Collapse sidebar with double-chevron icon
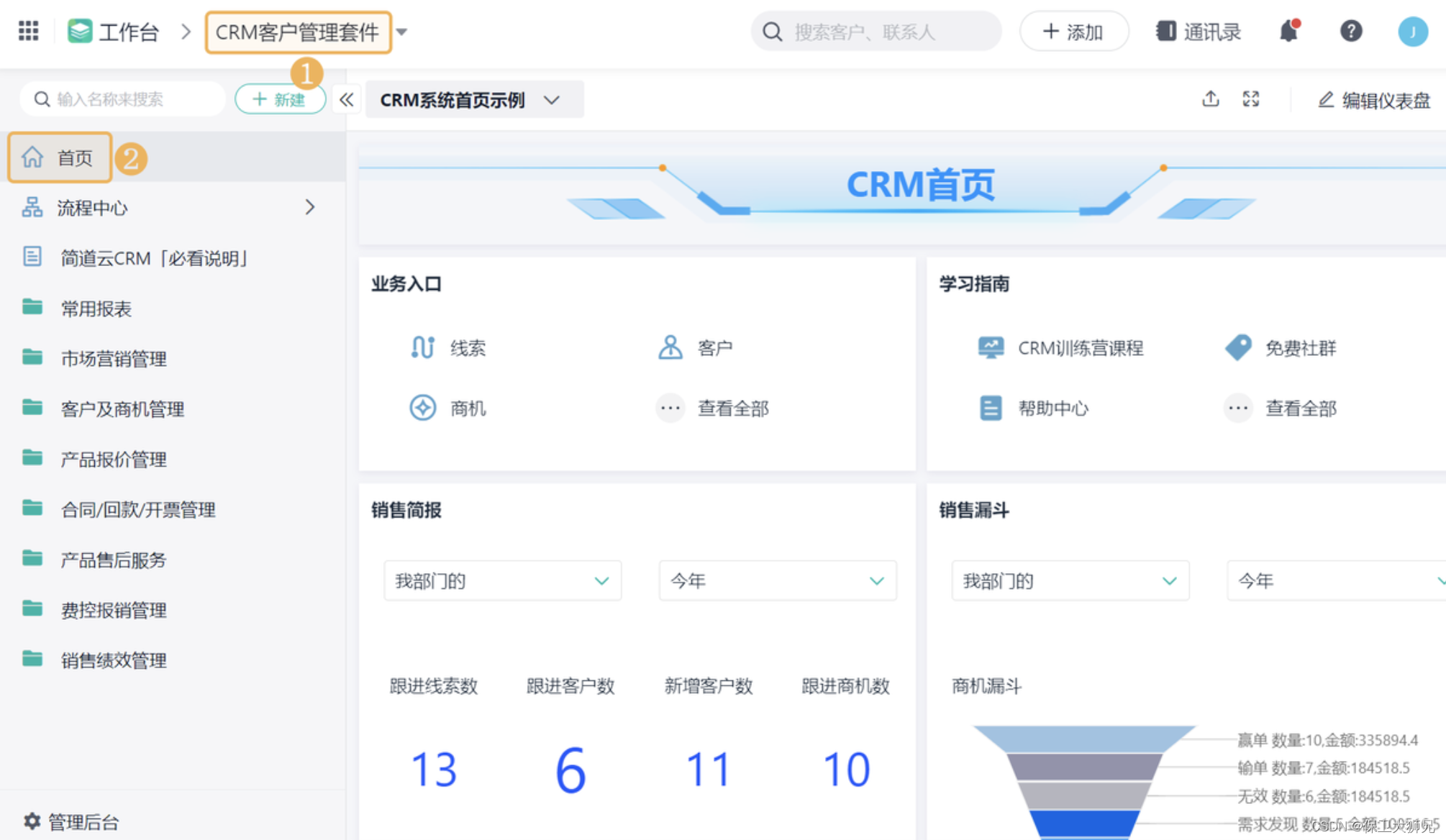1446x840 pixels. click(346, 99)
